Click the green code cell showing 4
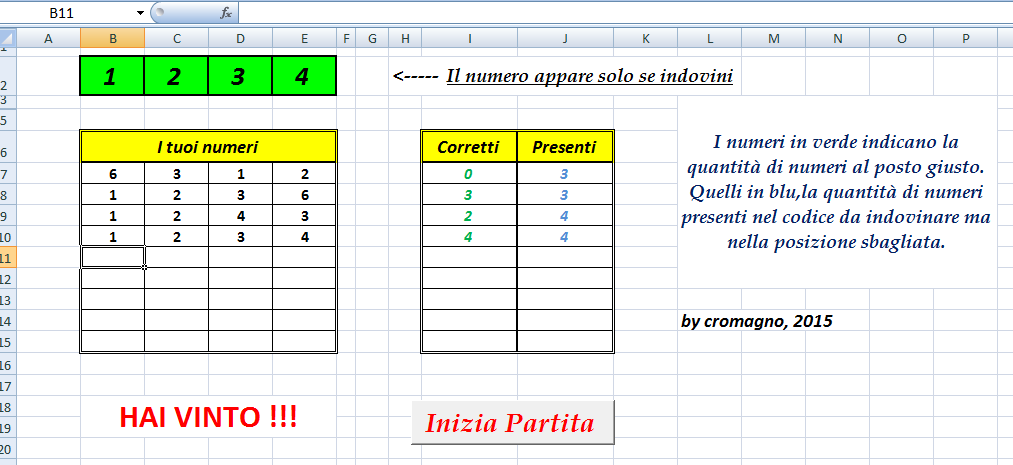 (x=304, y=77)
